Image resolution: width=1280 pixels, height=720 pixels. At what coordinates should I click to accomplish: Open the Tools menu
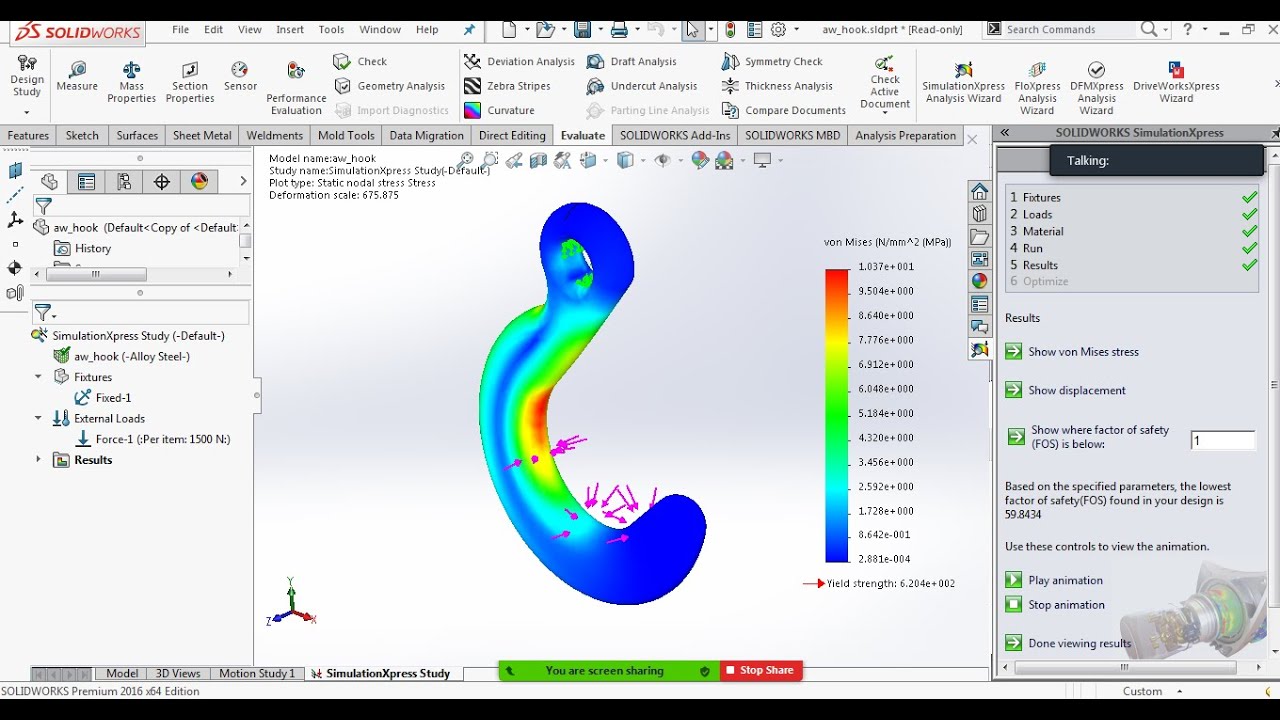coord(331,29)
